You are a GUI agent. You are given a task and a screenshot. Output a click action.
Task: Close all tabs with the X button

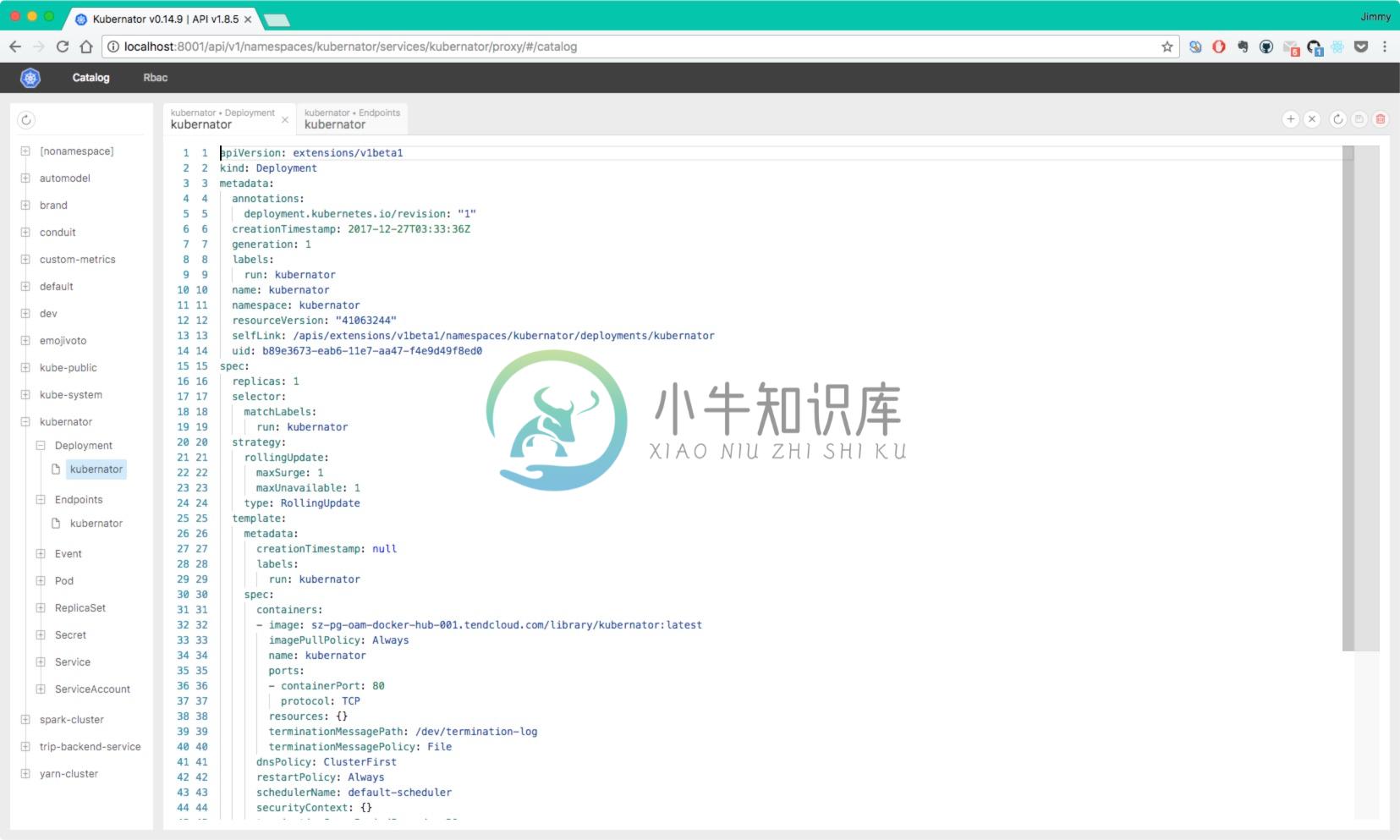pos(1312,119)
